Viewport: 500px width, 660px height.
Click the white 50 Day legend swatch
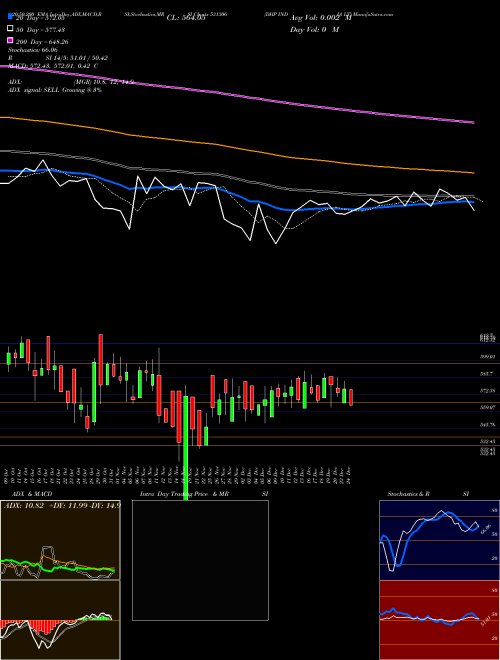[x=11, y=29]
